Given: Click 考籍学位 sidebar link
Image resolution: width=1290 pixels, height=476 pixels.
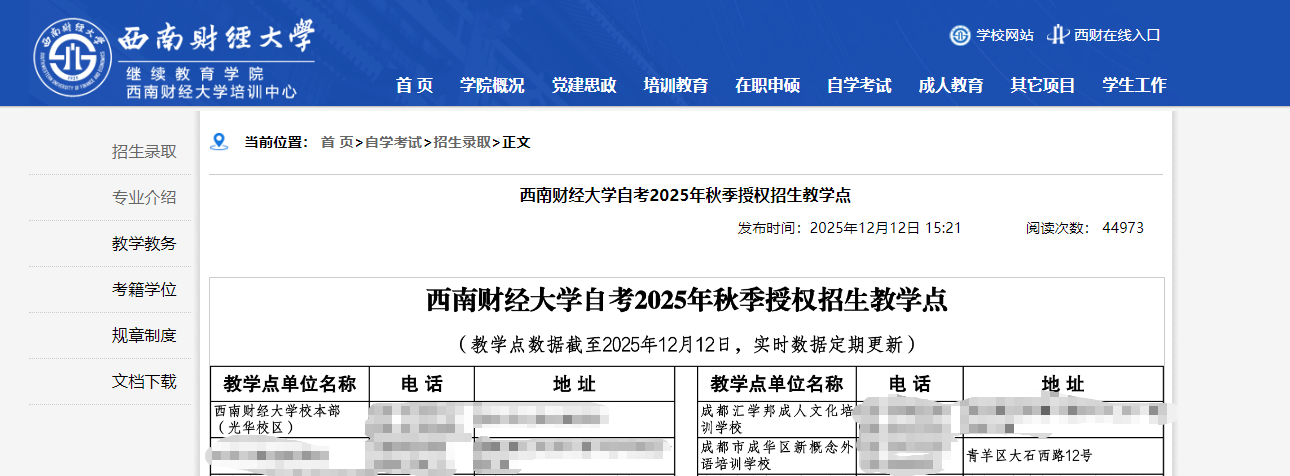Looking at the screenshot, I should point(144,290).
